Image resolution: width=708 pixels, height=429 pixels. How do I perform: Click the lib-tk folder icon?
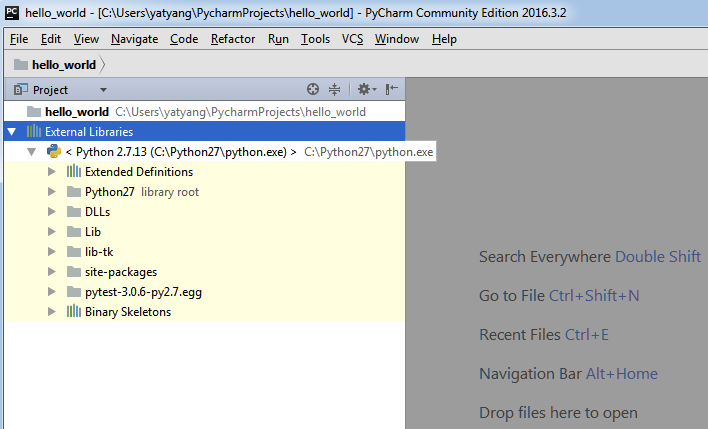point(74,252)
